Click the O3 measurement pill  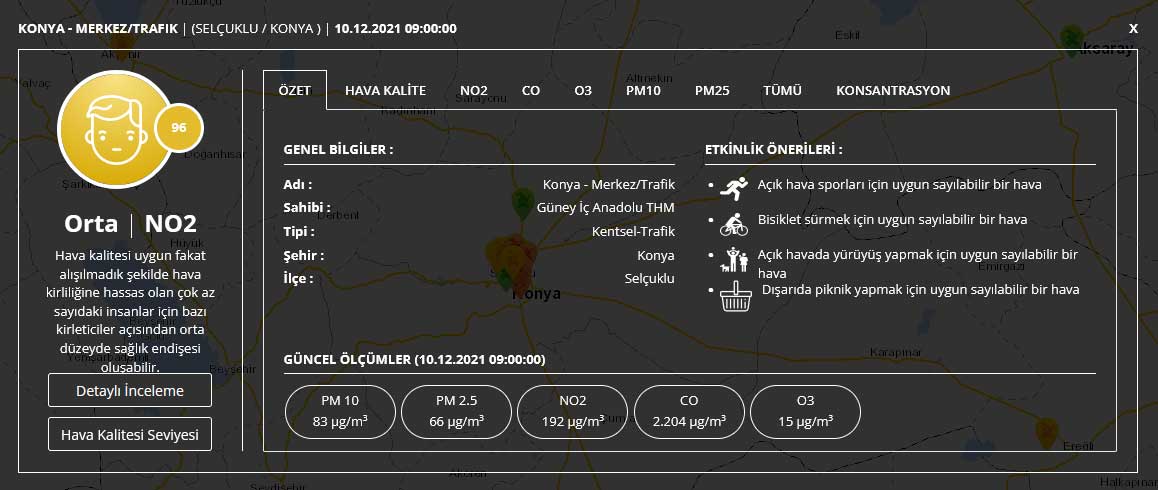[x=805, y=411]
